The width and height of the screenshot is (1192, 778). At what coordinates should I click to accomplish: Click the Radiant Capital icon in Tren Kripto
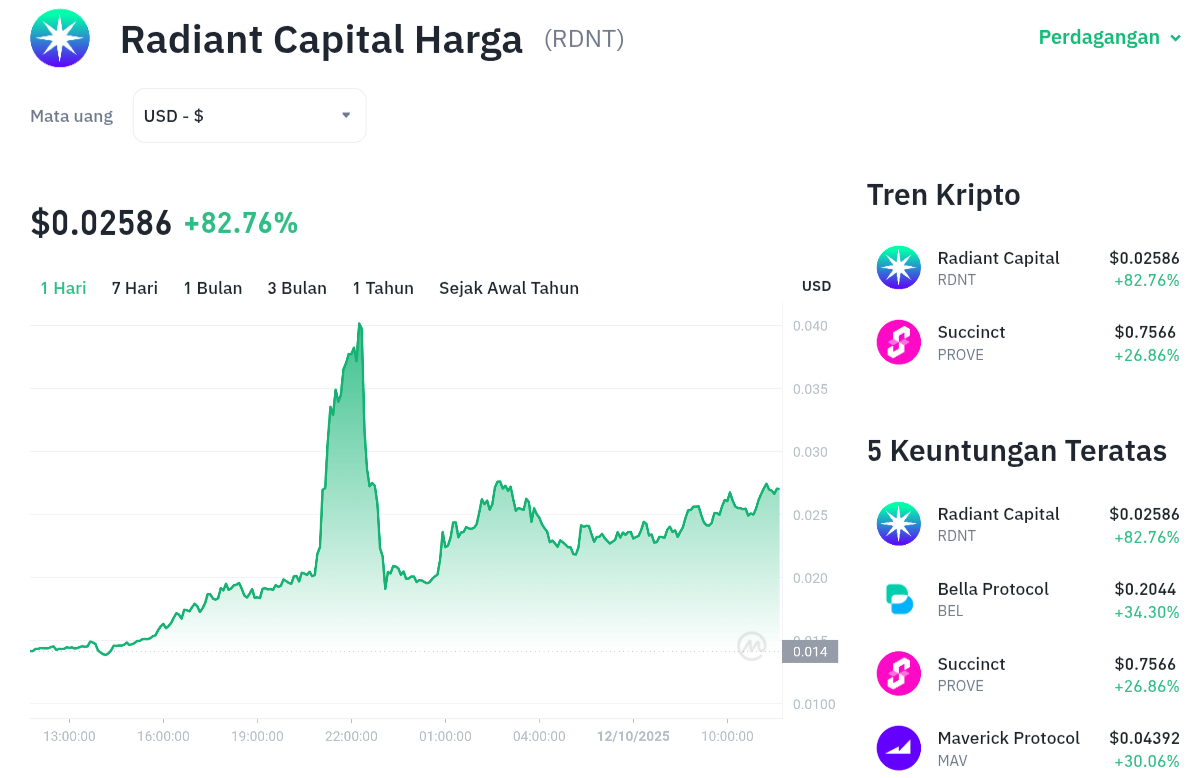(x=898, y=267)
